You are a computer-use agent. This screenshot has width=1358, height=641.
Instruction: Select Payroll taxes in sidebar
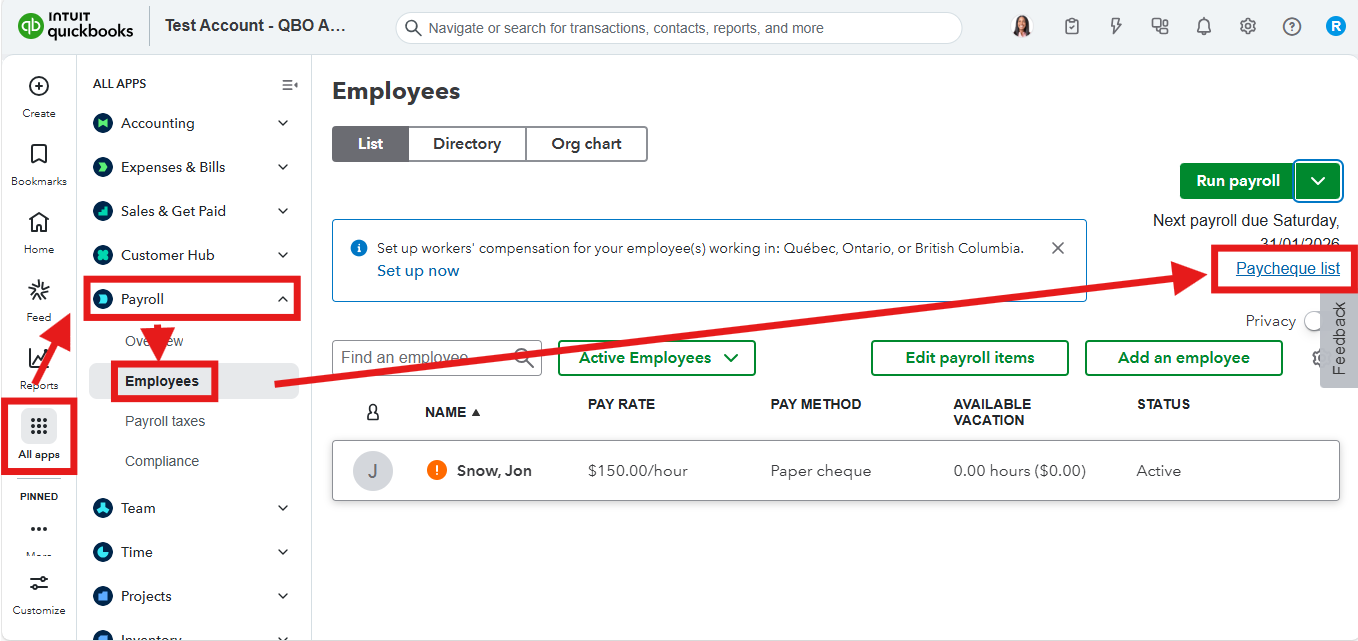(x=165, y=421)
